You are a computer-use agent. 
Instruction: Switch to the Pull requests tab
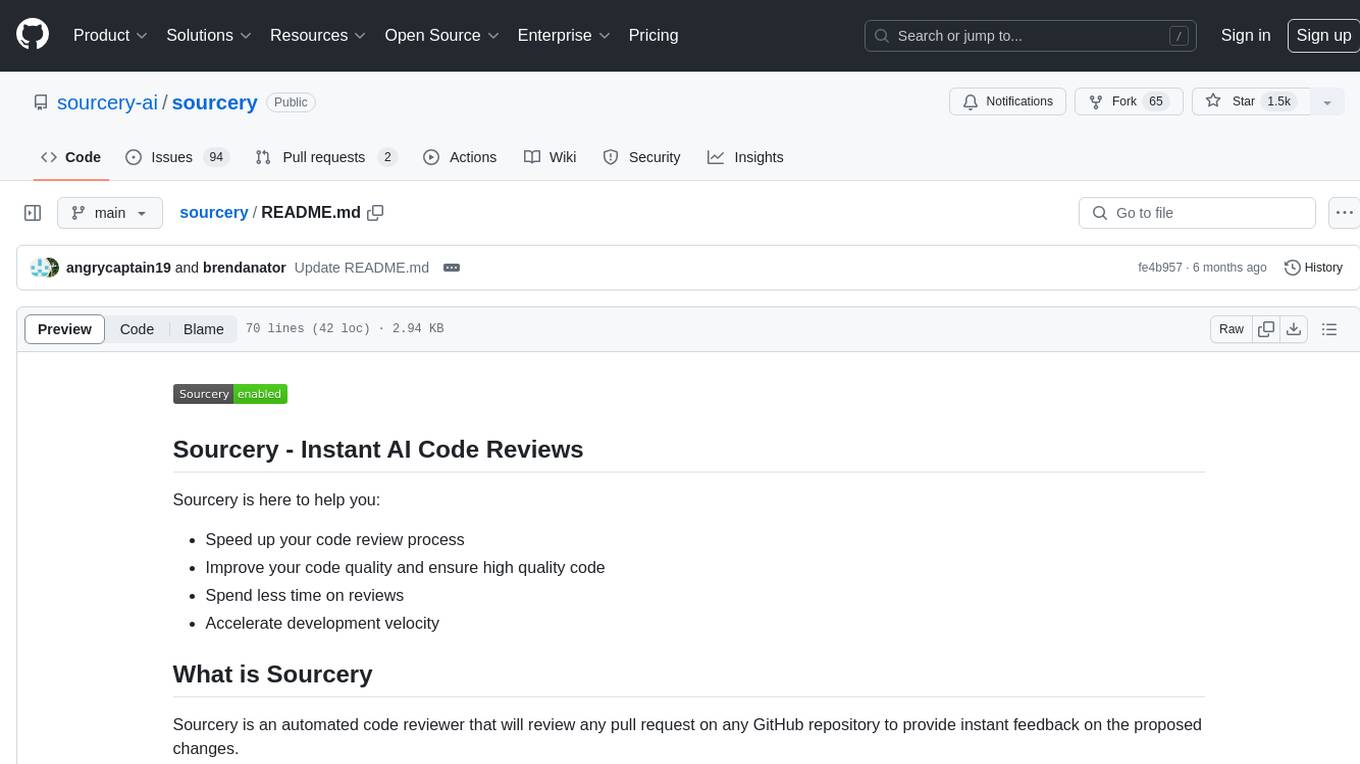pyautogui.click(x=326, y=157)
